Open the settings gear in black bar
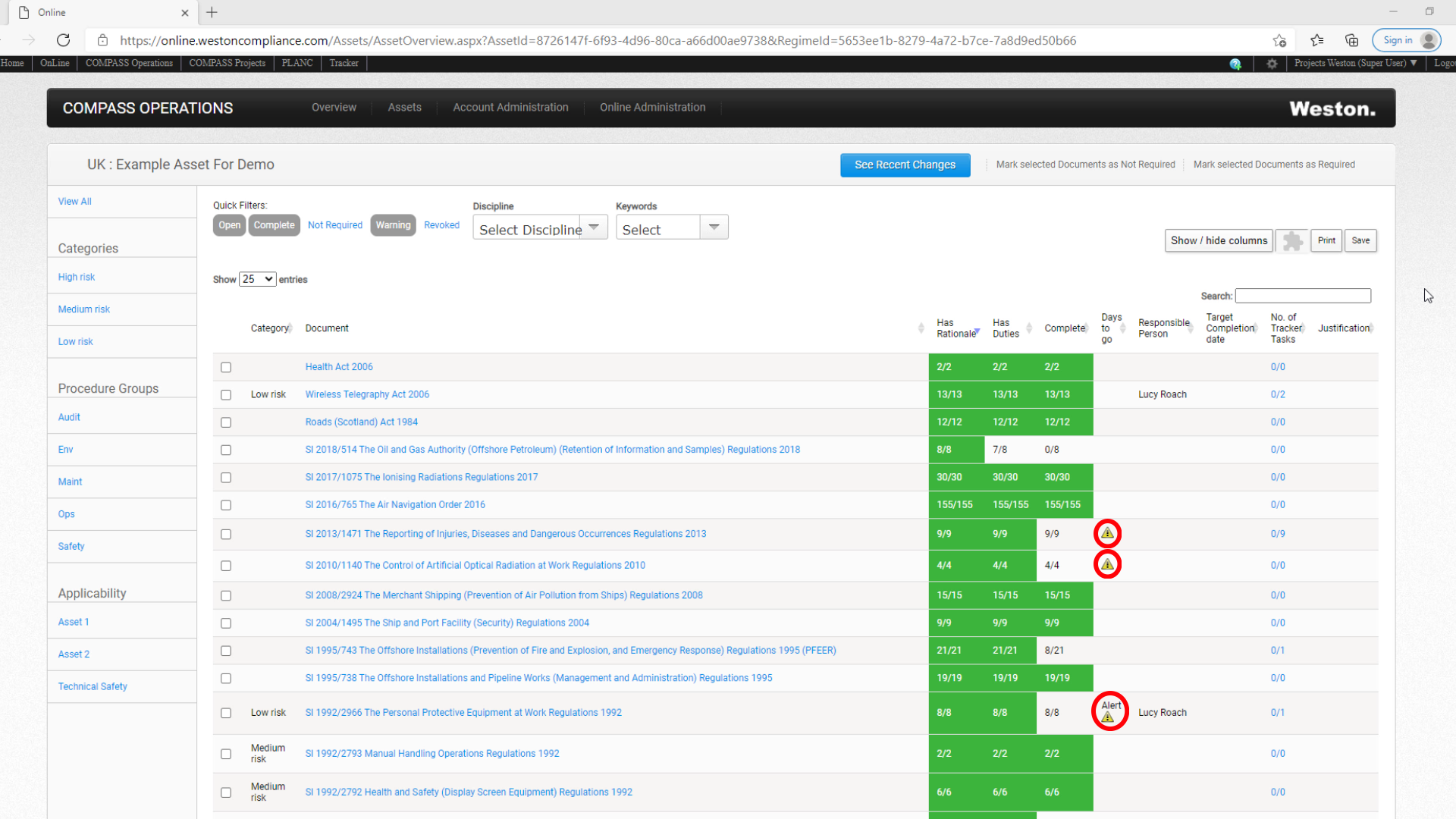 (1272, 64)
